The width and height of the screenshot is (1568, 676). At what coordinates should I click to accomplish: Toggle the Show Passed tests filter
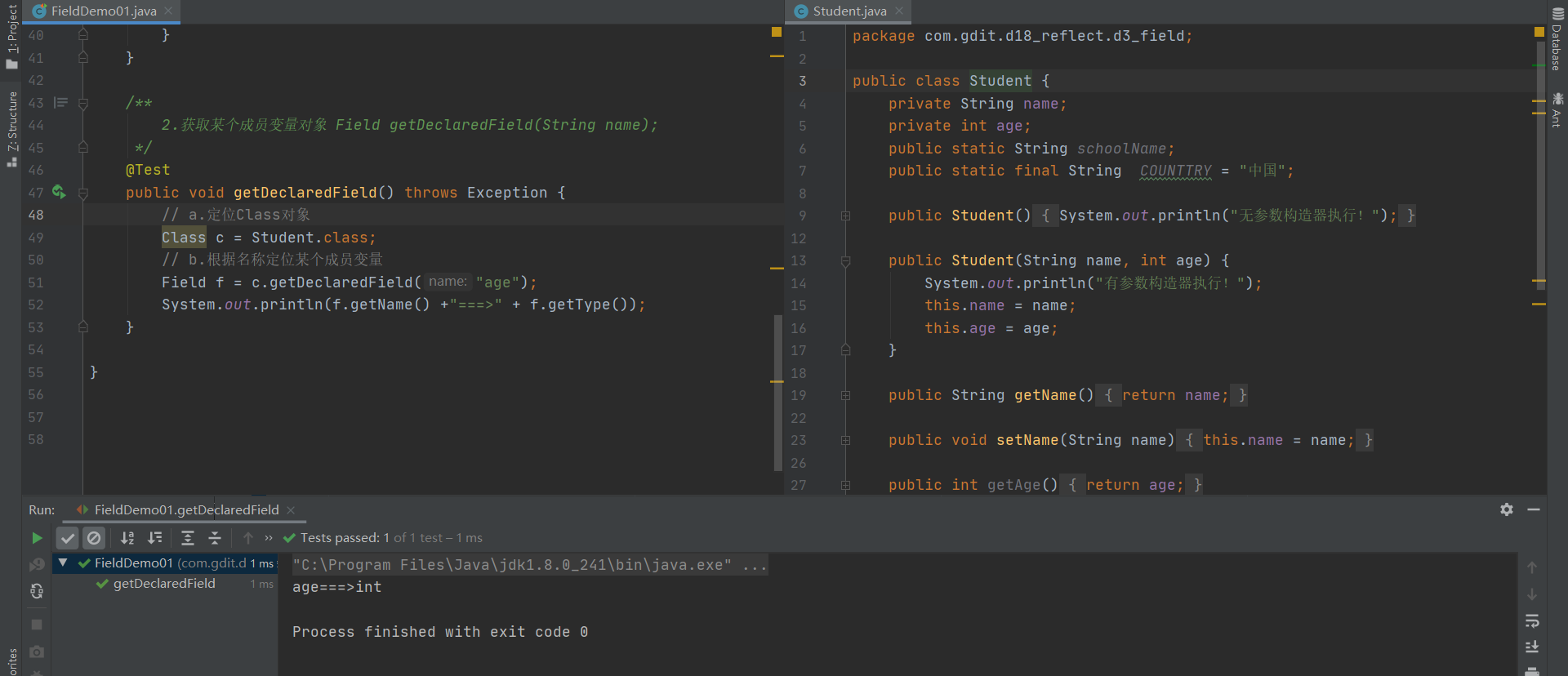[68, 538]
